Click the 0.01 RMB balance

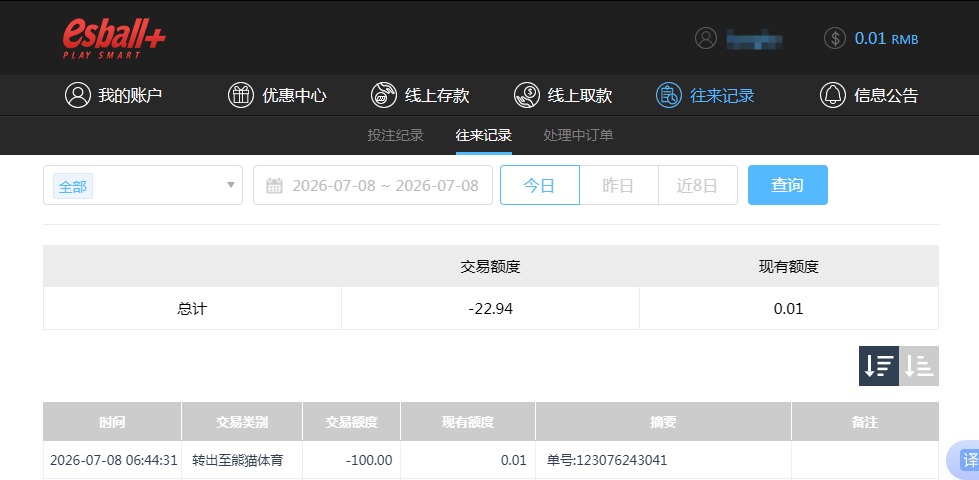886,39
